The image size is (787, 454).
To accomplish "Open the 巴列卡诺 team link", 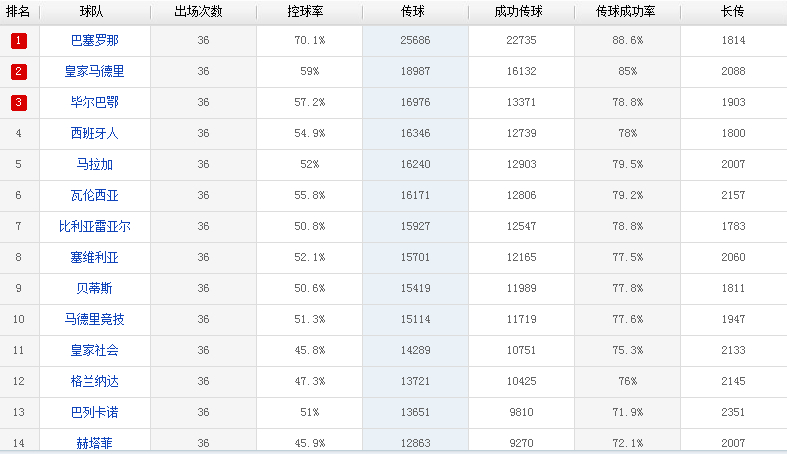I will [94, 413].
